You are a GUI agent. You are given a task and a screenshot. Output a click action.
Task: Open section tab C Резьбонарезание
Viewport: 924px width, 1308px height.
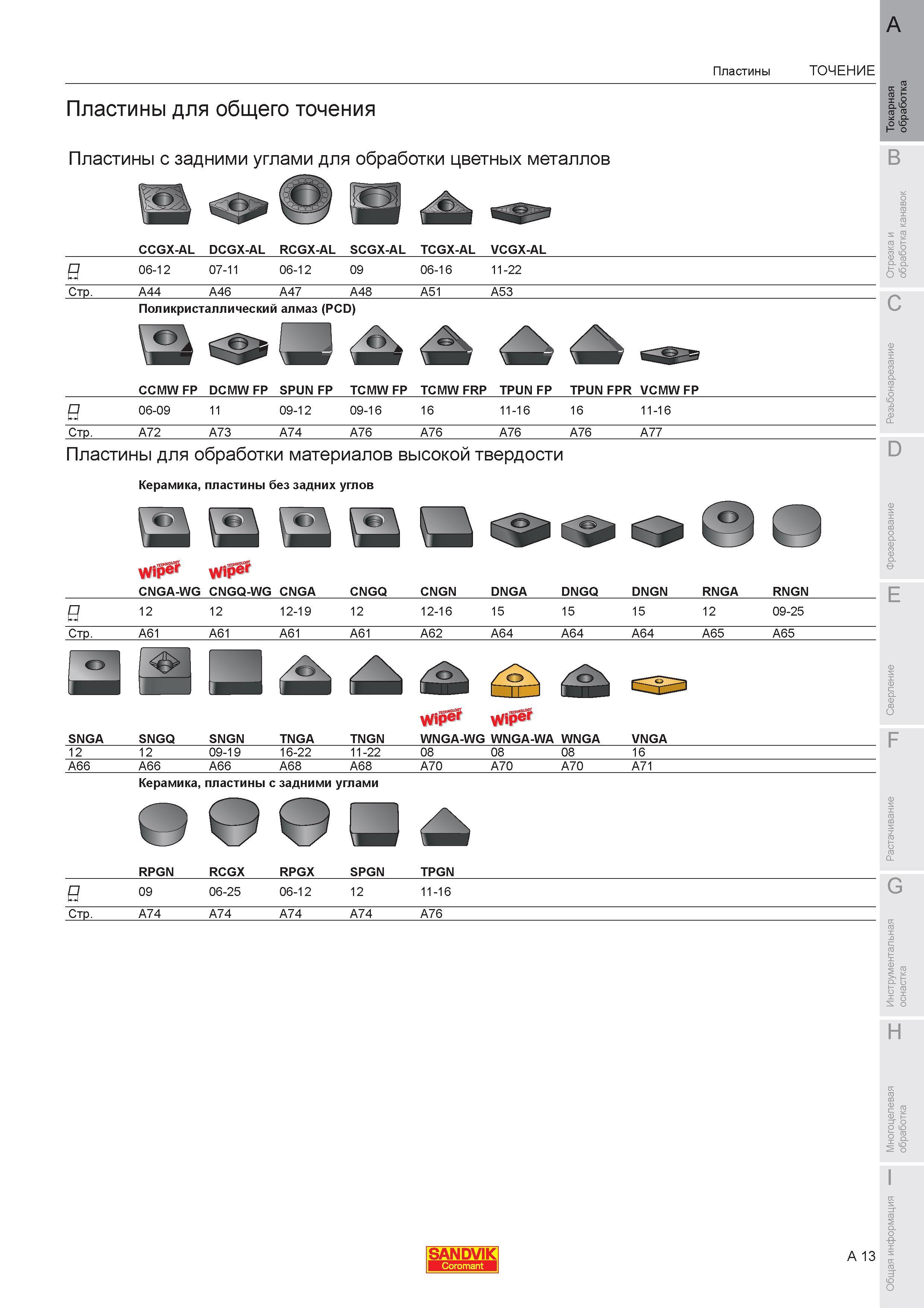(902, 362)
